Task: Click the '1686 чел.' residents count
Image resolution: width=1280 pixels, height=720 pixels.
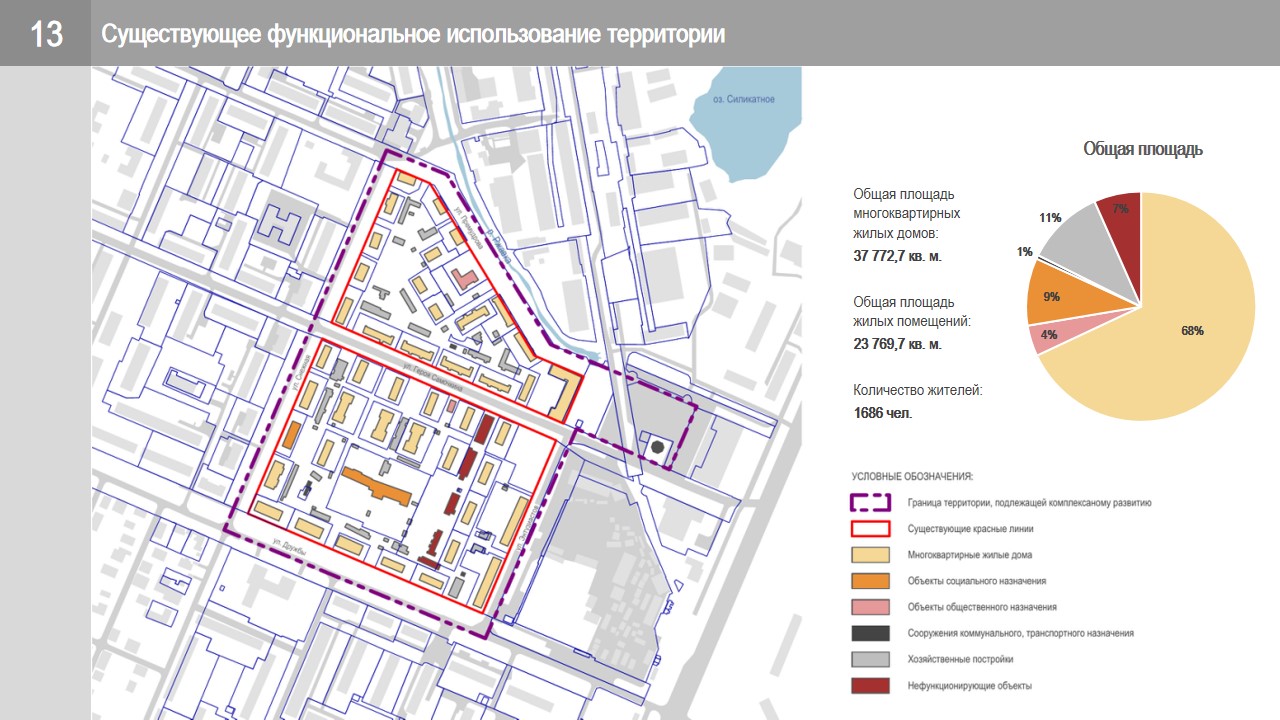Action: point(882,412)
